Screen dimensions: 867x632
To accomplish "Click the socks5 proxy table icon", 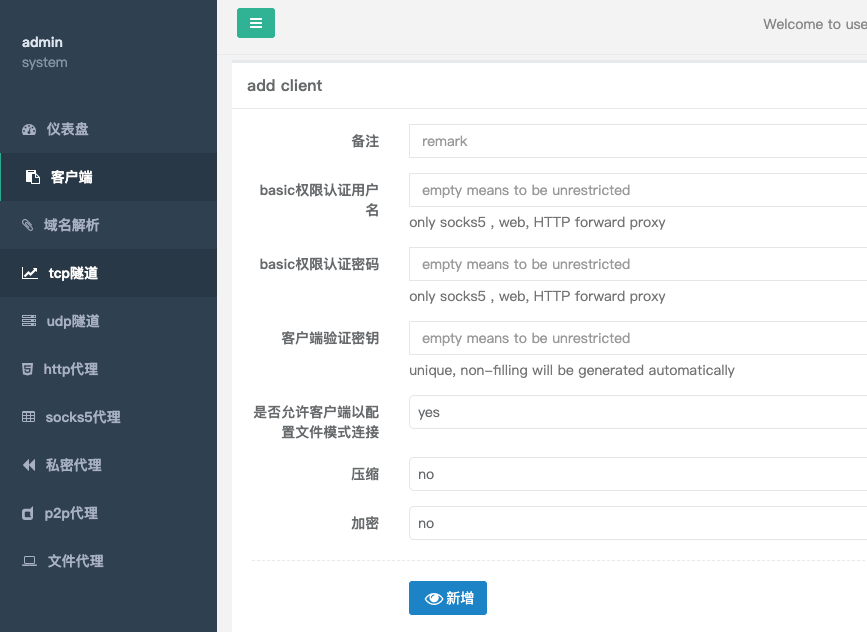I will [x=29, y=417].
